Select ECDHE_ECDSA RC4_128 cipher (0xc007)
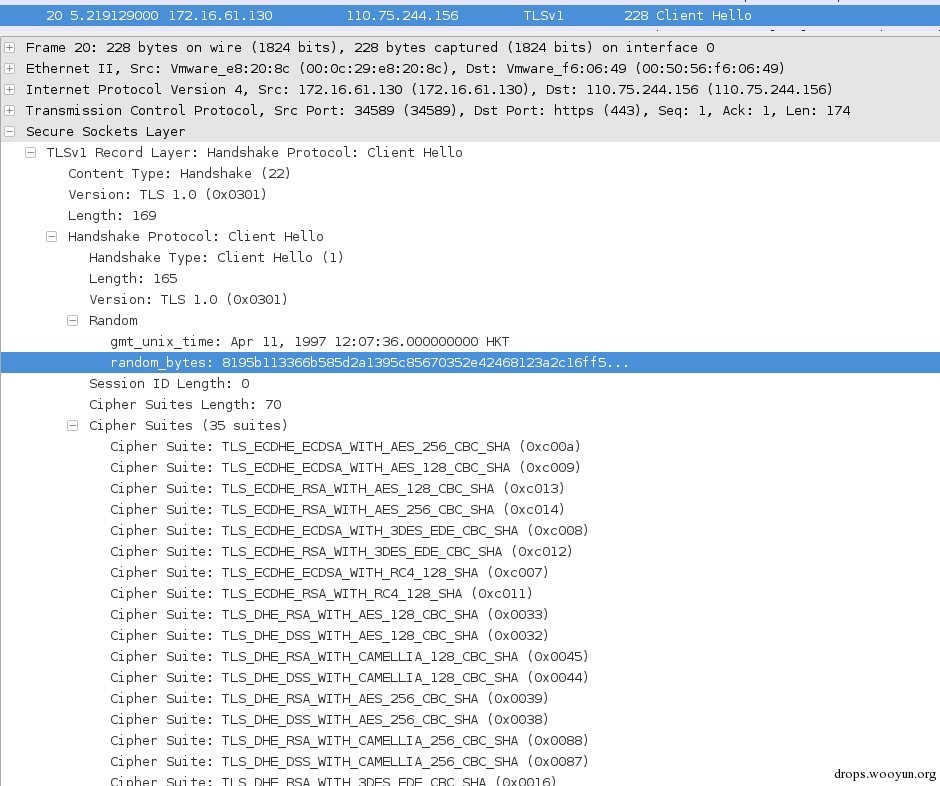The image size is (940, 786). 329,572
